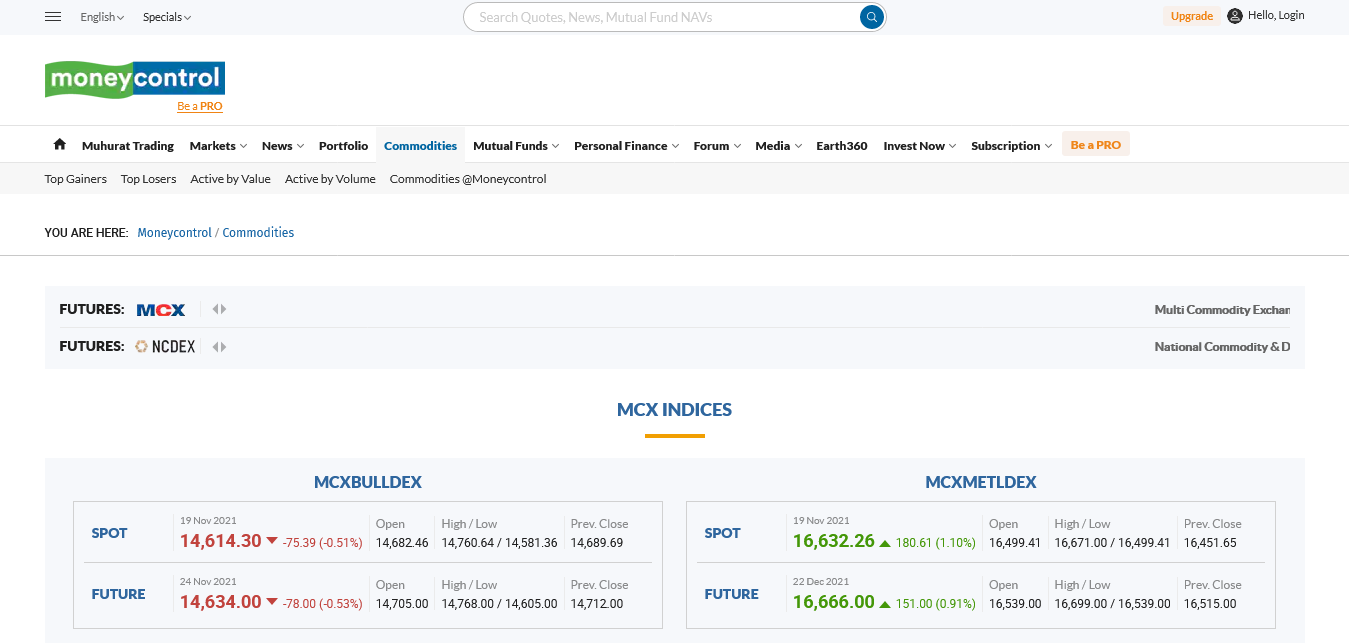Open the MCXBULLDEX index link
Viewport: 1366px width, 643px height.
[x=368, y=482]
